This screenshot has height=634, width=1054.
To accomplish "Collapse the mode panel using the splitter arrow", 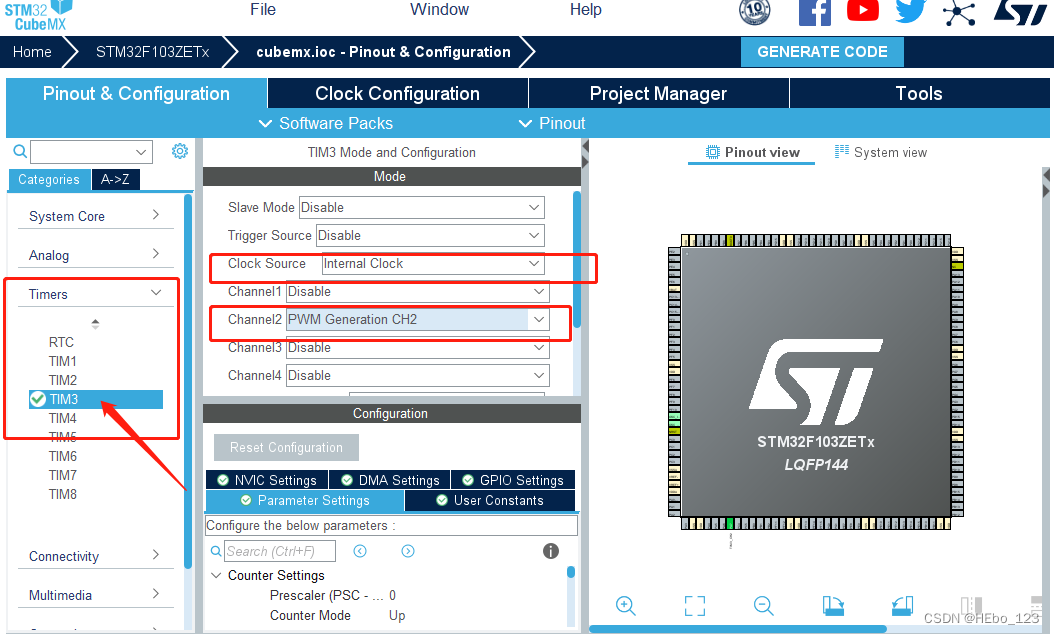I will (585, 146).
